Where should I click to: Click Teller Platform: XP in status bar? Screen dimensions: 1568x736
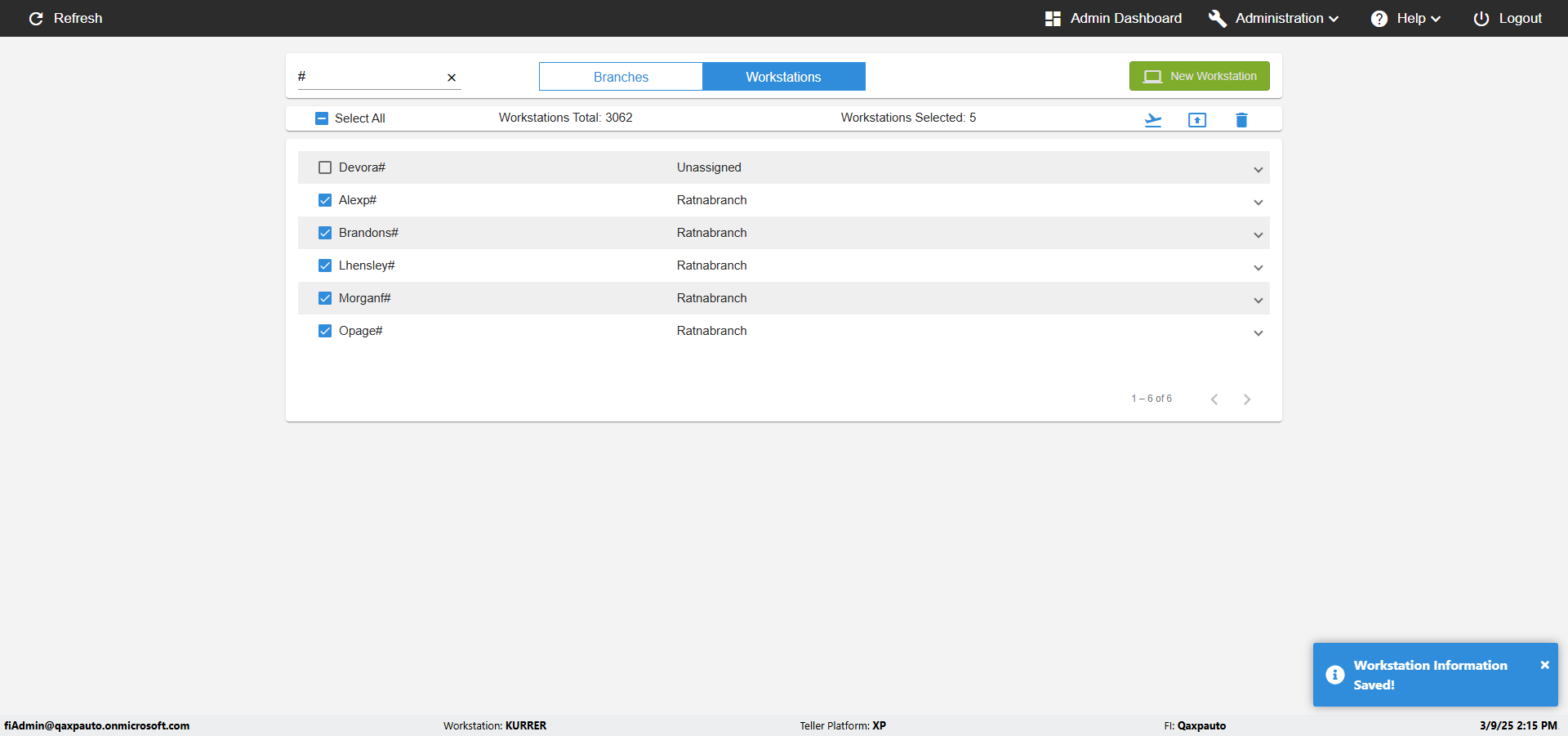pyautogui.click(x=843, y=725)
